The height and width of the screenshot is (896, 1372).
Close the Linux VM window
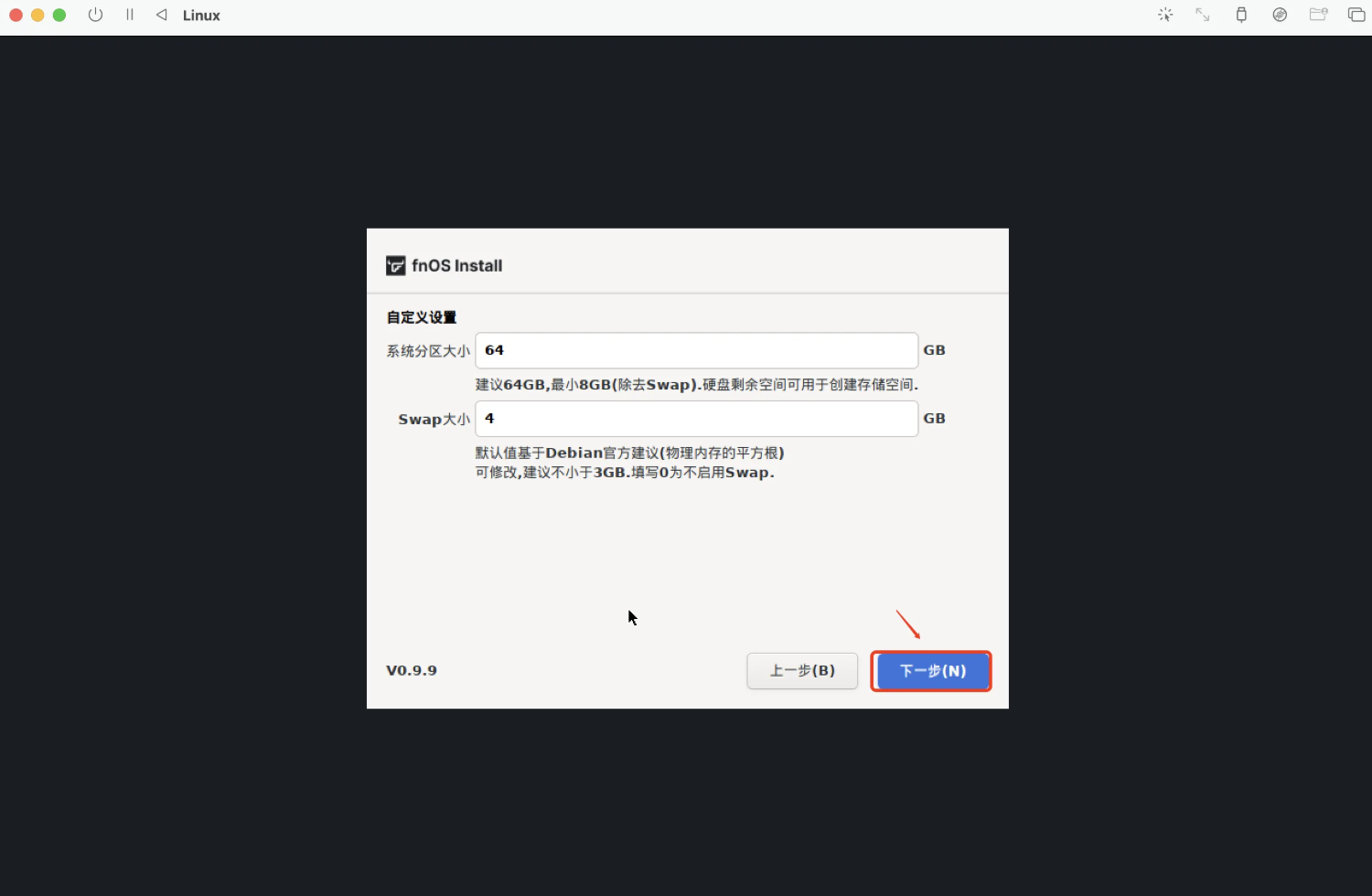16,15
